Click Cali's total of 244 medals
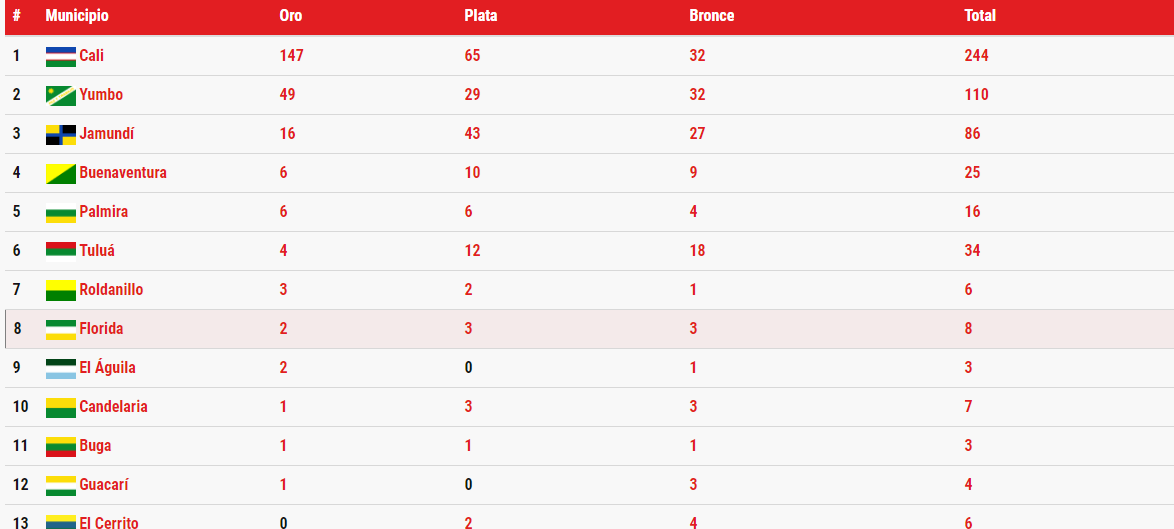This screenshot has height=529, width=1174. pyautogui.click(x=976, y=55)
